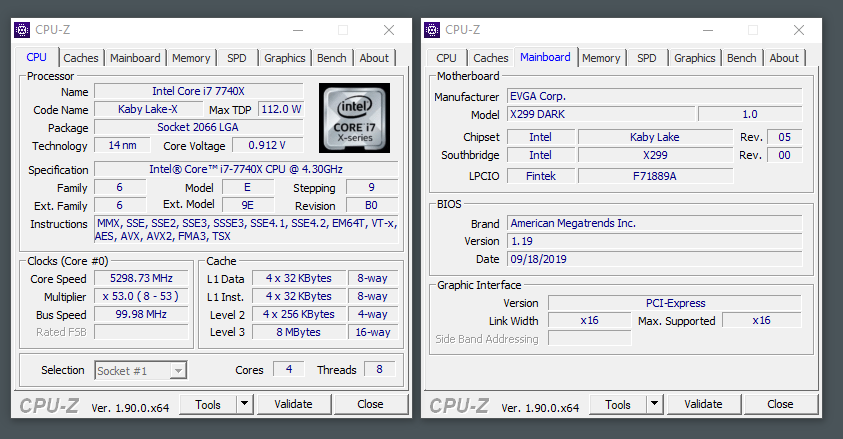The height and width of the screenshot is (439, 843).
Task: Click Level 3 value 8 MBytes
Action: [299, 332]
